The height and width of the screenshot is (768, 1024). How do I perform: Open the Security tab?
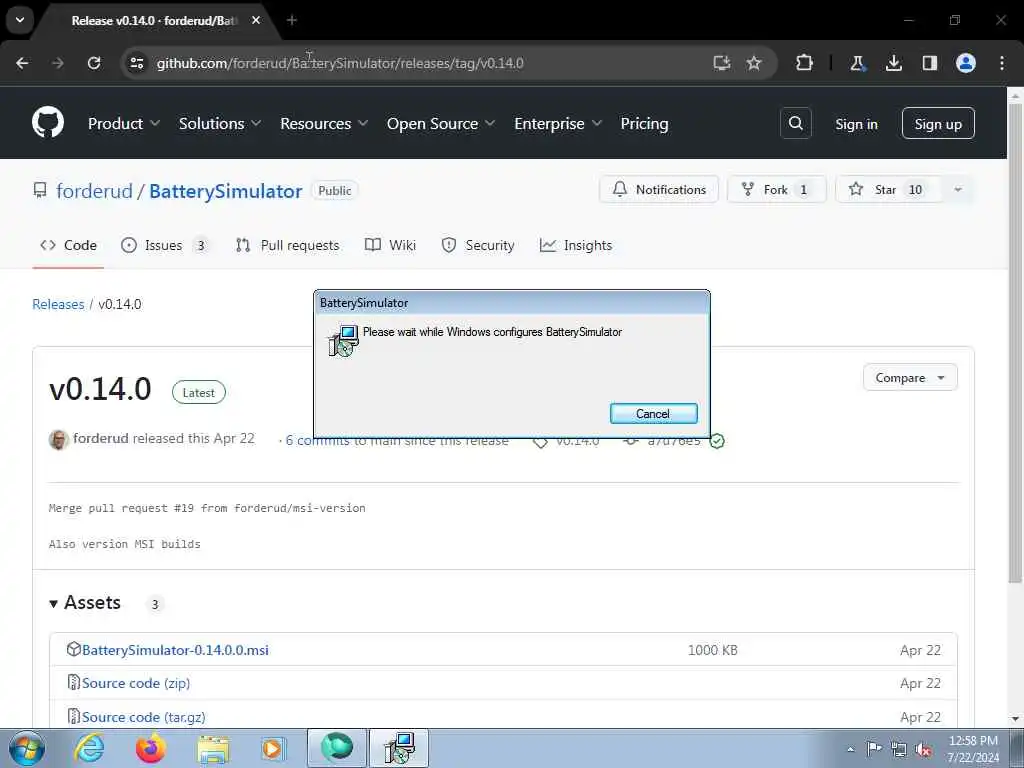point(477,245)
